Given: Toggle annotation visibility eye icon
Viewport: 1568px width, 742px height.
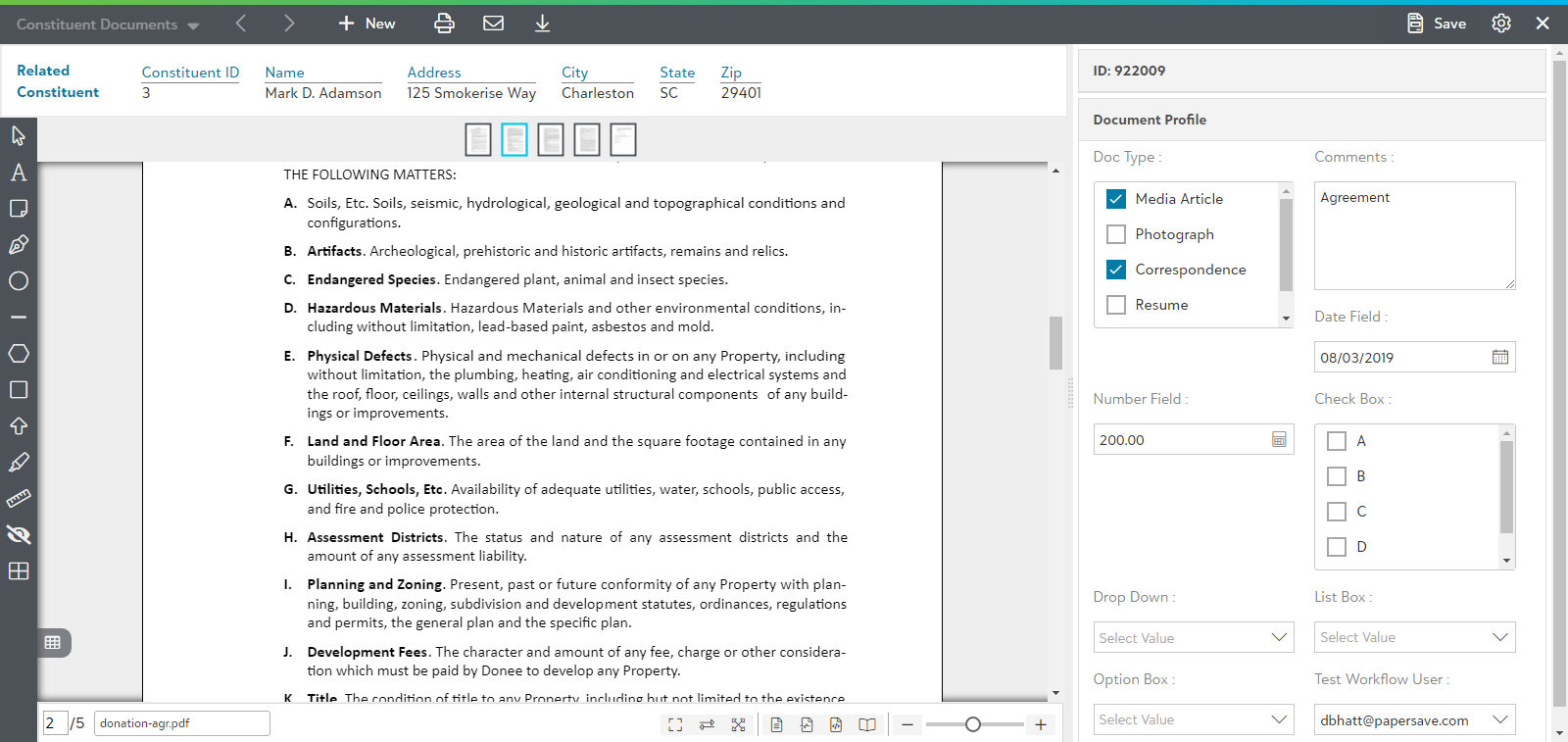Looking at the screenshot, I should point(19,535).
